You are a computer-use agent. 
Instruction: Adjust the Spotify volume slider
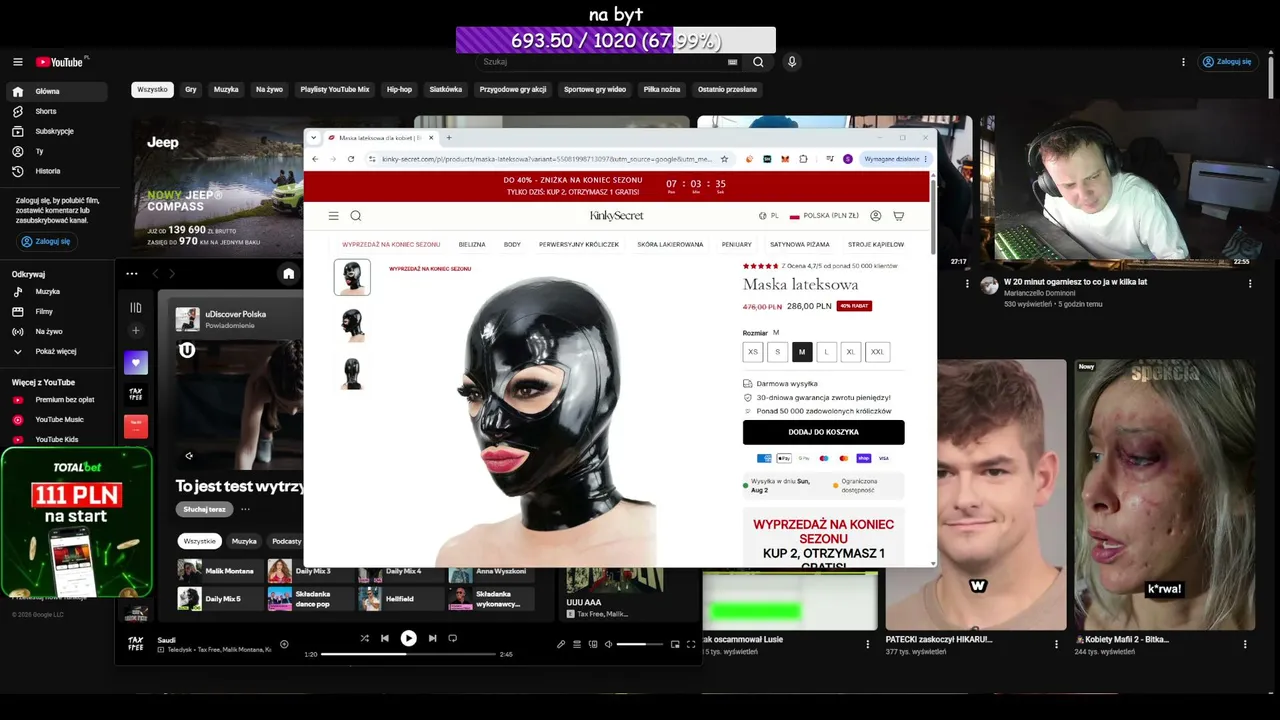point(638,644)
